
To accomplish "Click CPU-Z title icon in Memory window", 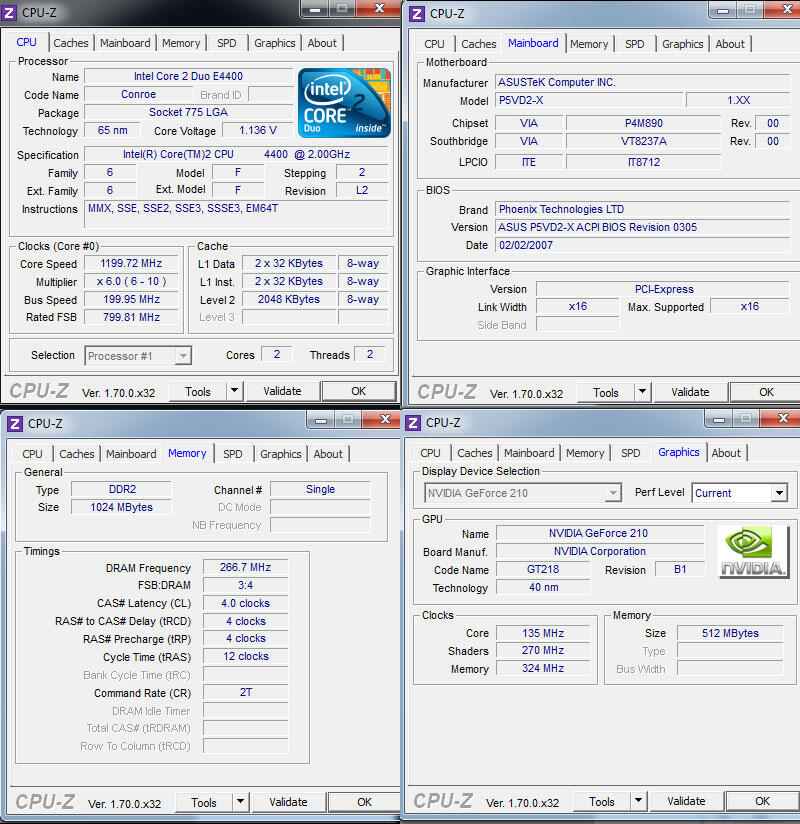I will 15,424.
